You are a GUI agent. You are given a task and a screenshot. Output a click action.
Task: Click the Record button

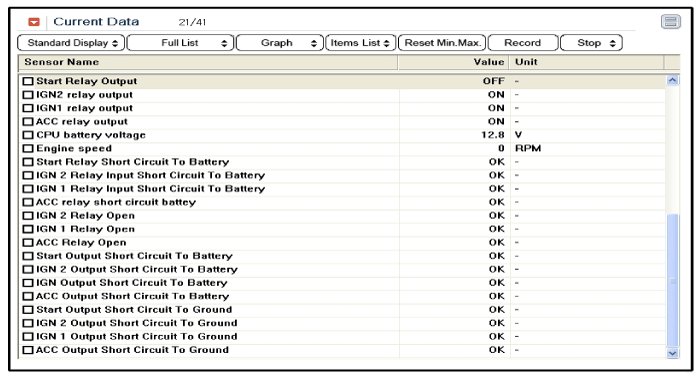(x=523, y=43)
